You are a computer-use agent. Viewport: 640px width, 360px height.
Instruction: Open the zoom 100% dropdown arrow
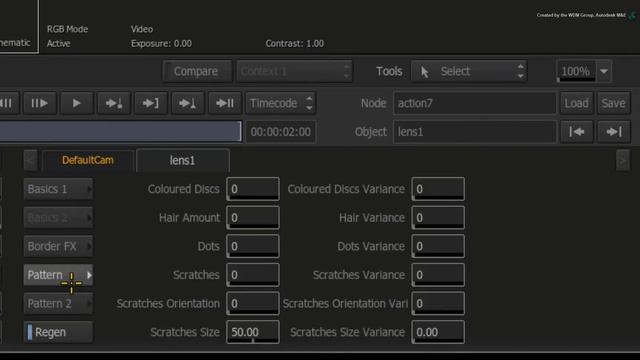[x=604, y=71]
